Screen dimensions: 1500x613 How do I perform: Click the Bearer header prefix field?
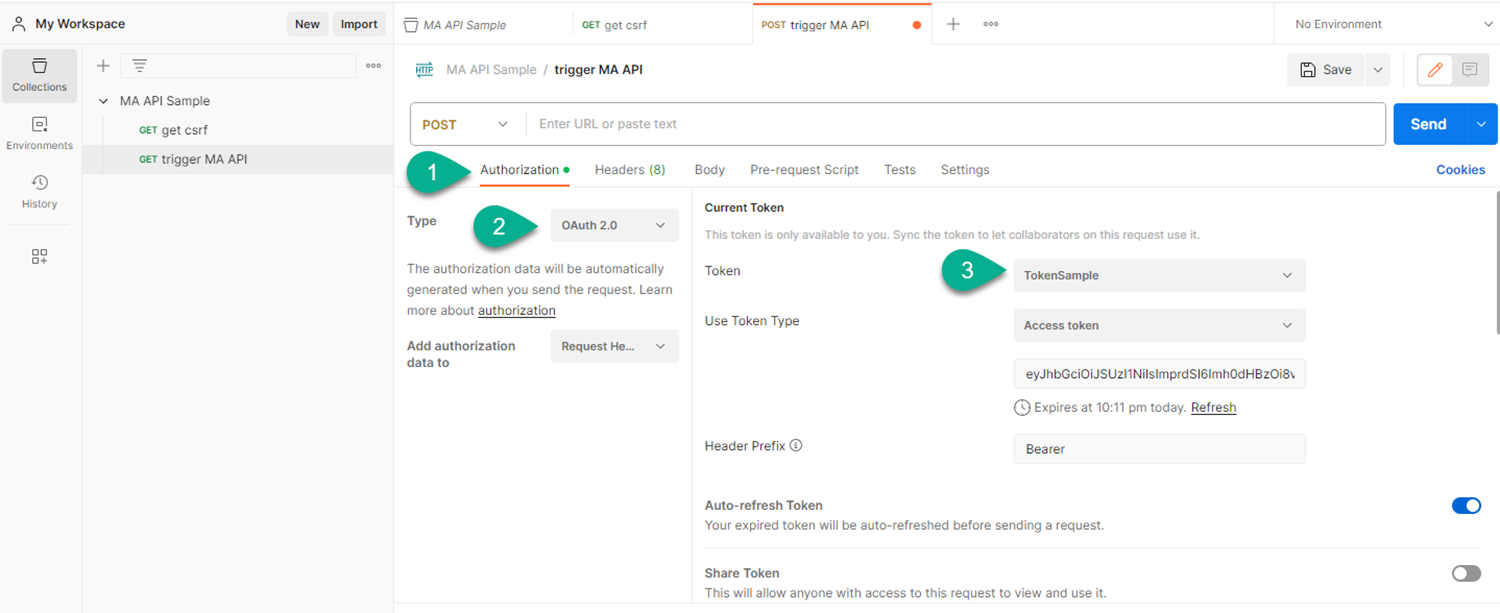(x=1159, y=449)
